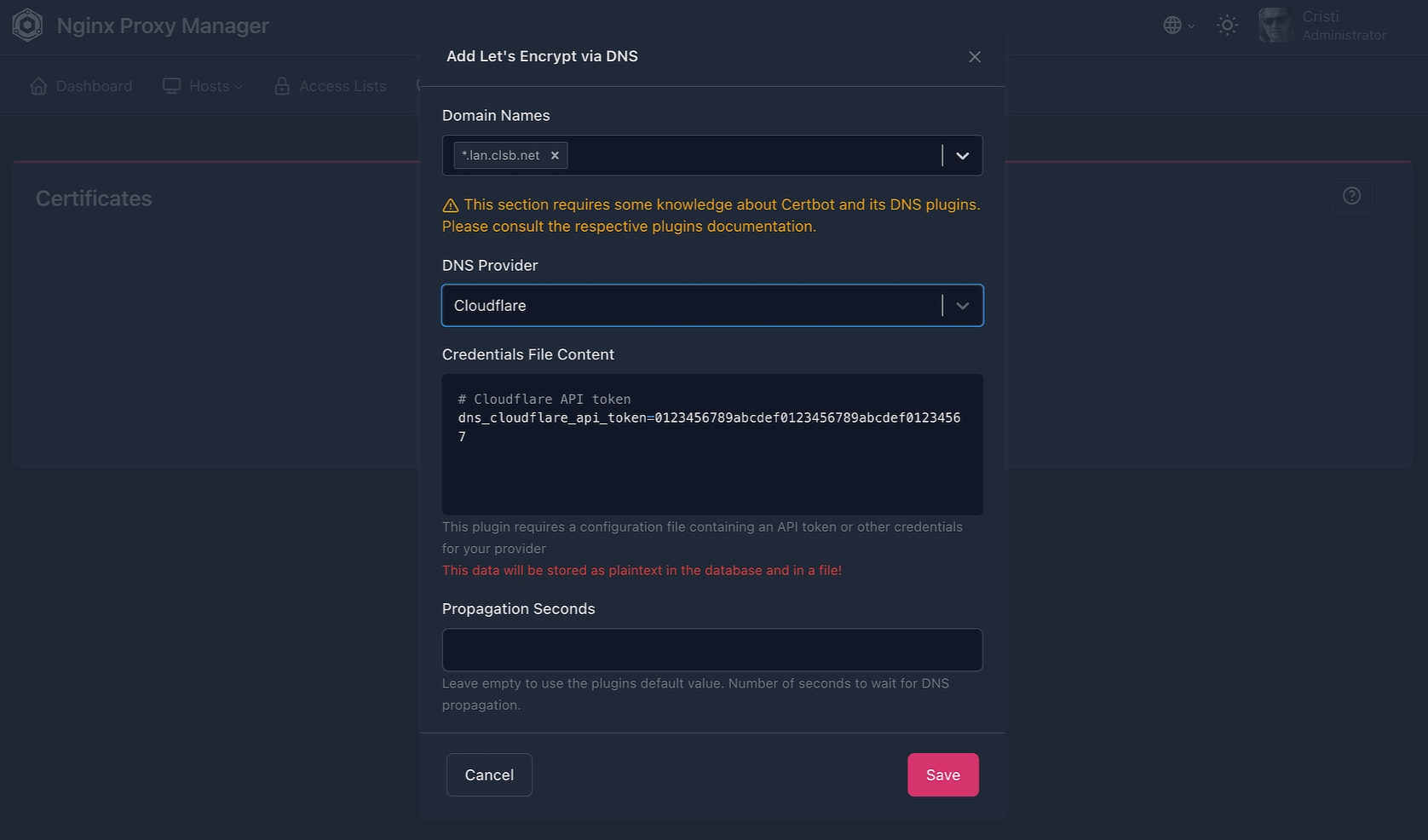The height and width of the screenshot is (840, 1428).
Task: Click the Dashboard home icon
Action: pos(38,86)
